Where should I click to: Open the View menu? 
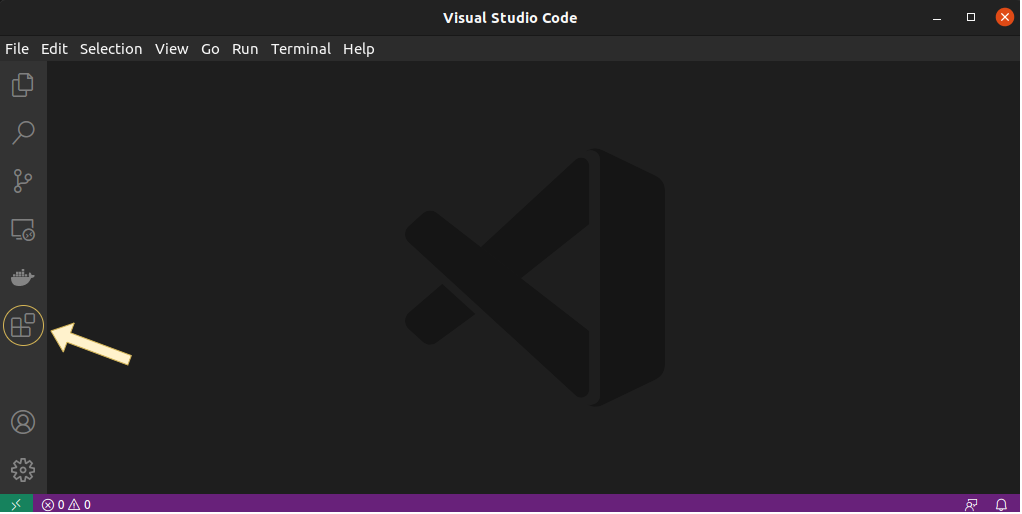pyautogui.click(x=171, y=49)
